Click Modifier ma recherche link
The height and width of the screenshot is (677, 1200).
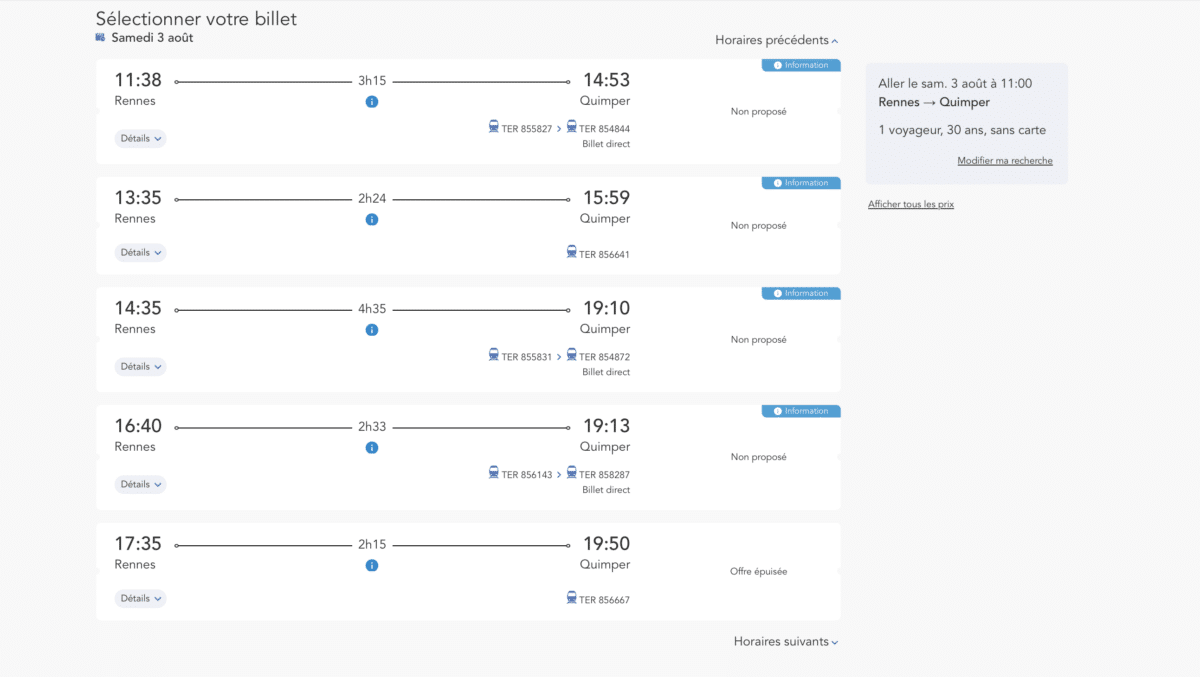pyautogui.click(x=1004, y=161)
